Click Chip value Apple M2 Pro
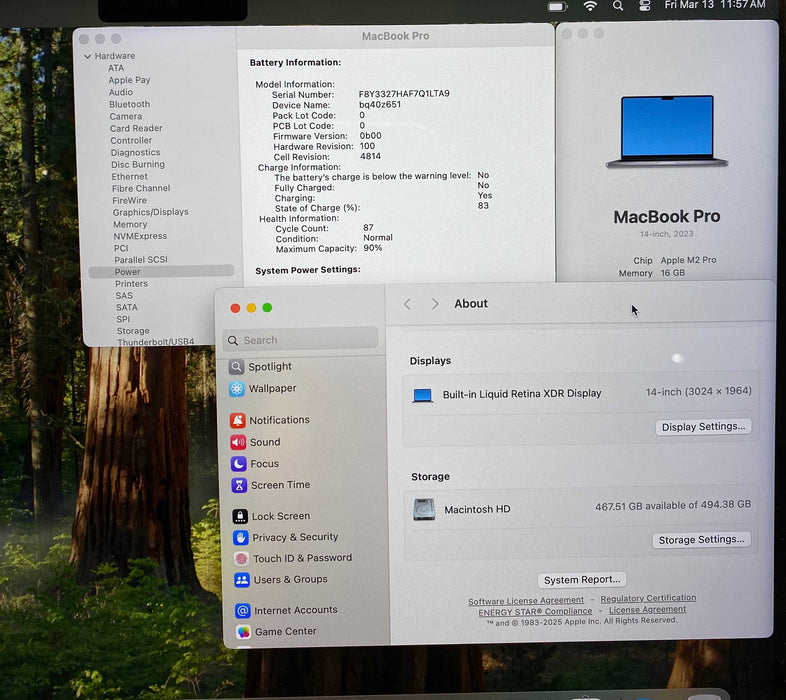The height and width of the screenshot is (700, 786). tap(688, 260)
